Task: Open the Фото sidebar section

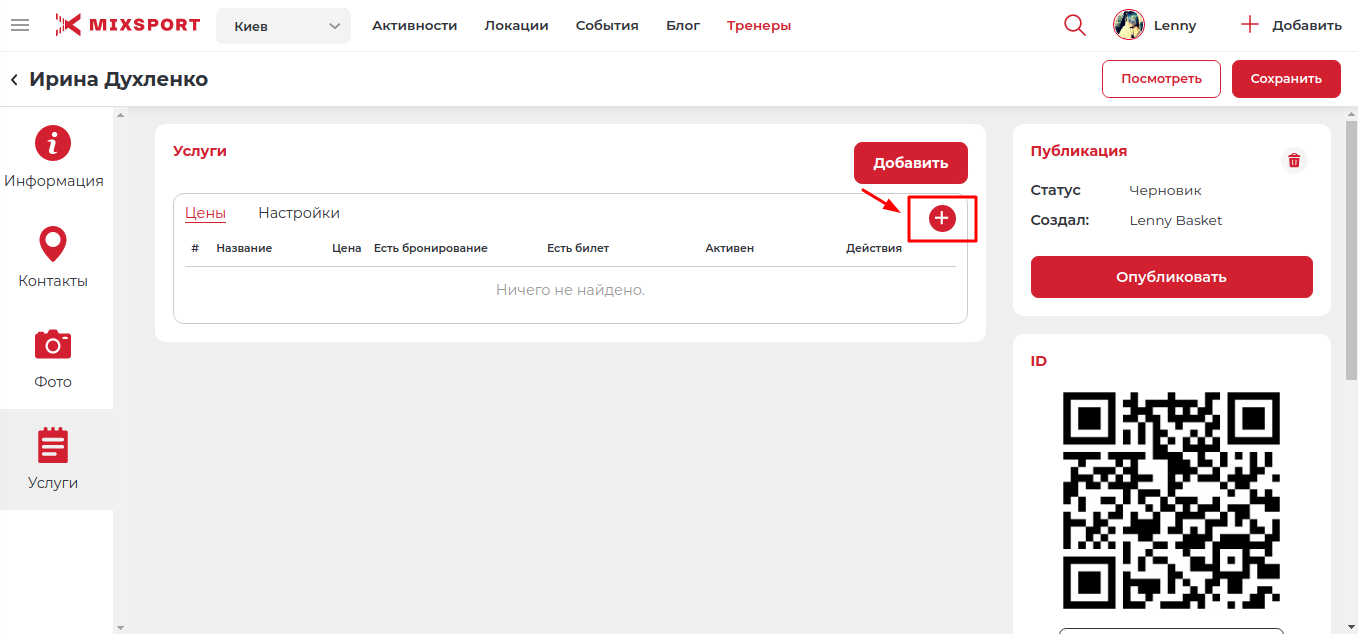Action: click(53, 359)
